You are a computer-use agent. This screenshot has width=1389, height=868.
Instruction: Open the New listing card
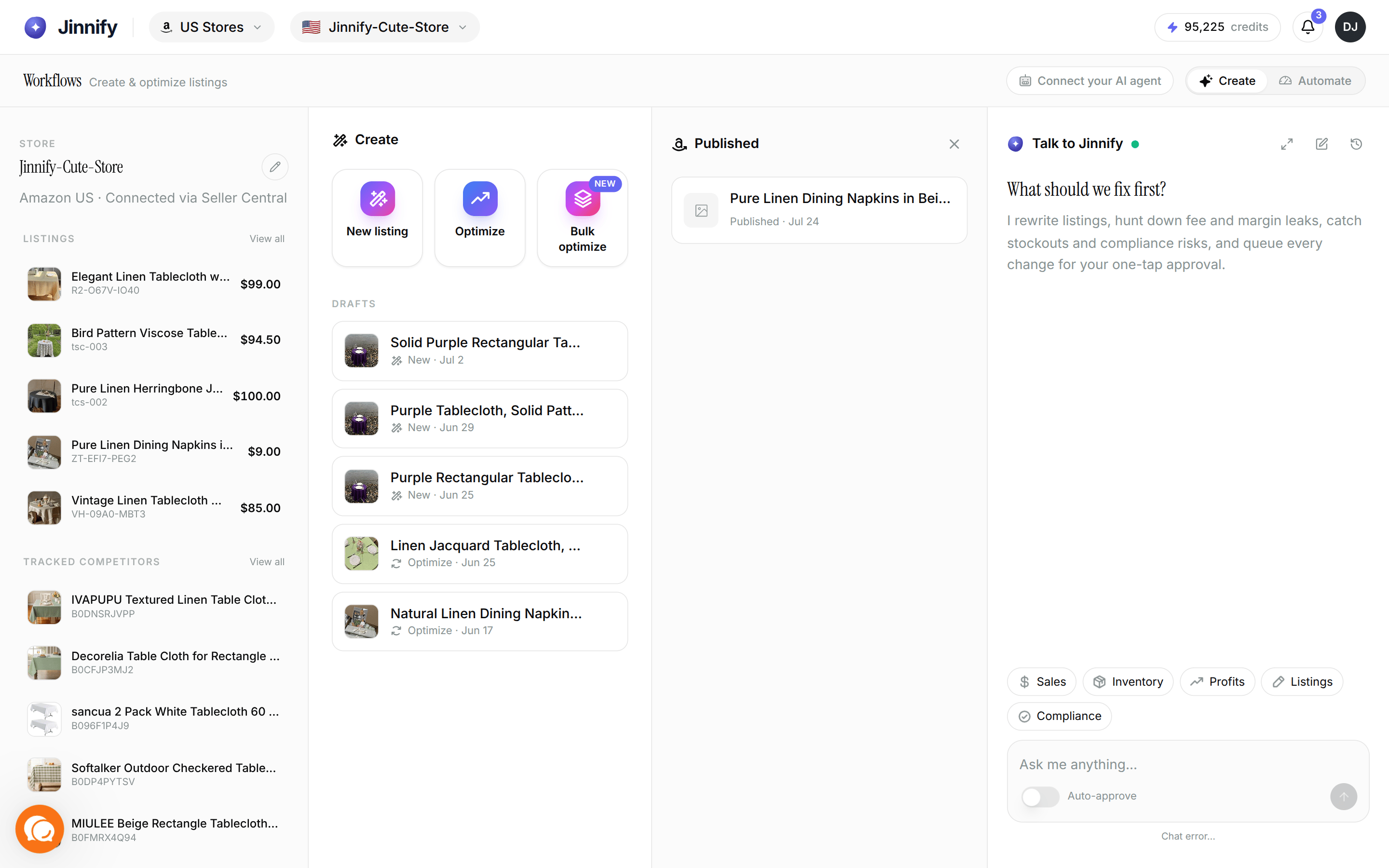point(377,217)
